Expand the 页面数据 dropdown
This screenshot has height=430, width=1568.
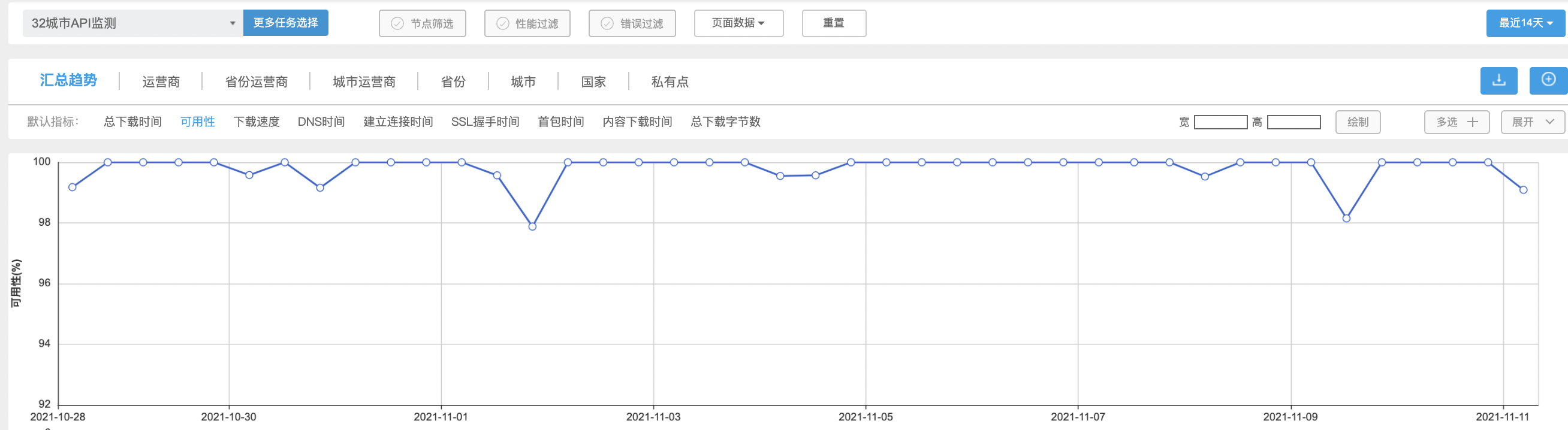[x=738, y=23]
